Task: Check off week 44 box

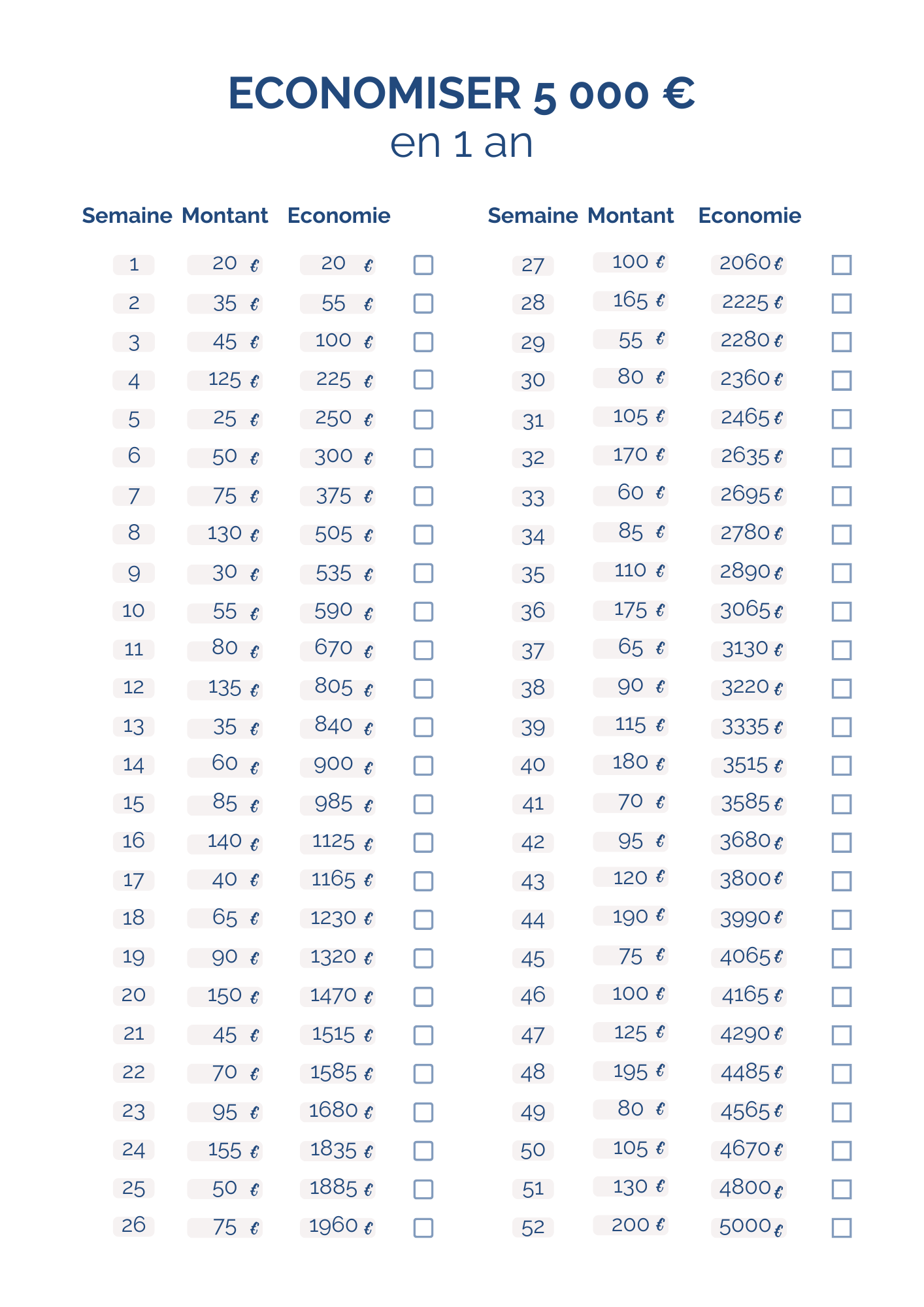Action: (x=842, y=919)
